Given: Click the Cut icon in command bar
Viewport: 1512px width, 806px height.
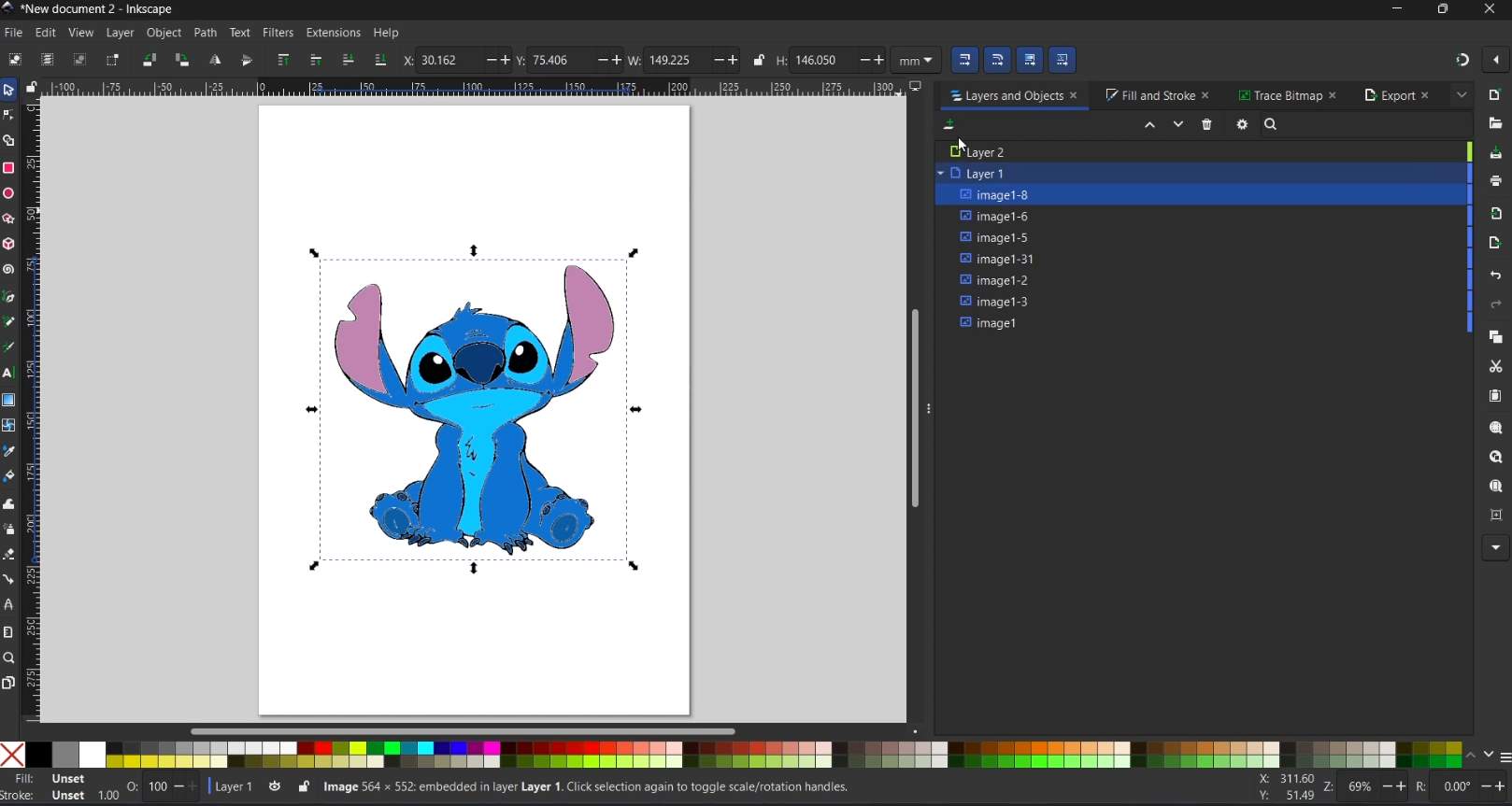Looking at the screenshot, I should [x=1495, y=367].
